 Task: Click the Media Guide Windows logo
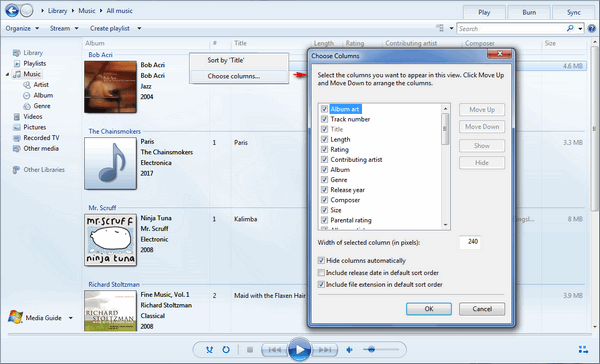tap(15, 317)
